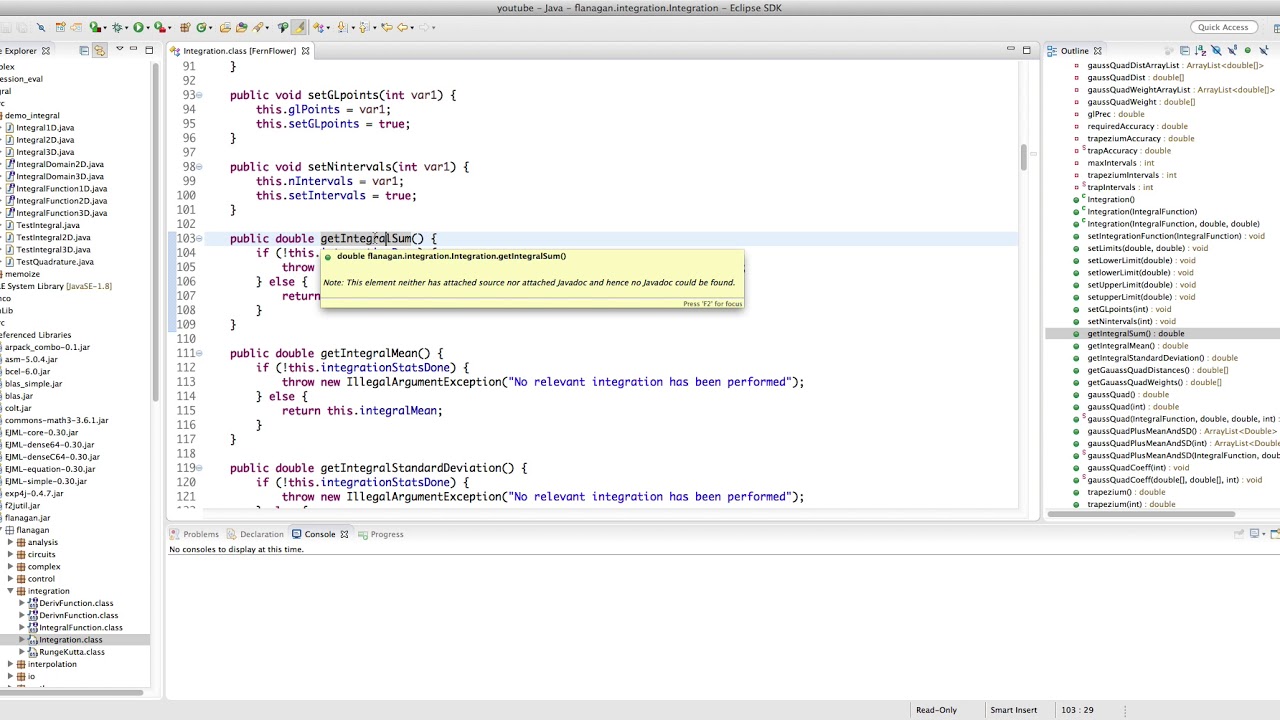The height and width of the screenshot is (720, 1280).
Task: Switch to the Progress tab
Action: 380,534
